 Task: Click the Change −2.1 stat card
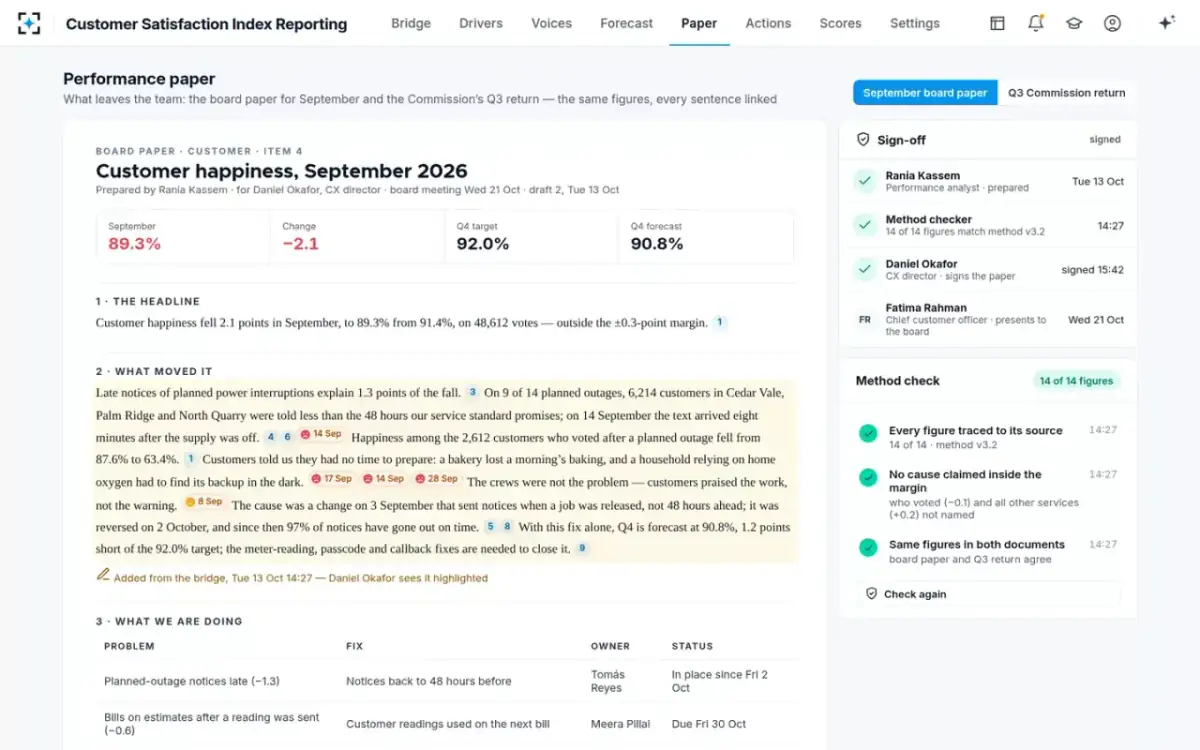click(357, 238)
